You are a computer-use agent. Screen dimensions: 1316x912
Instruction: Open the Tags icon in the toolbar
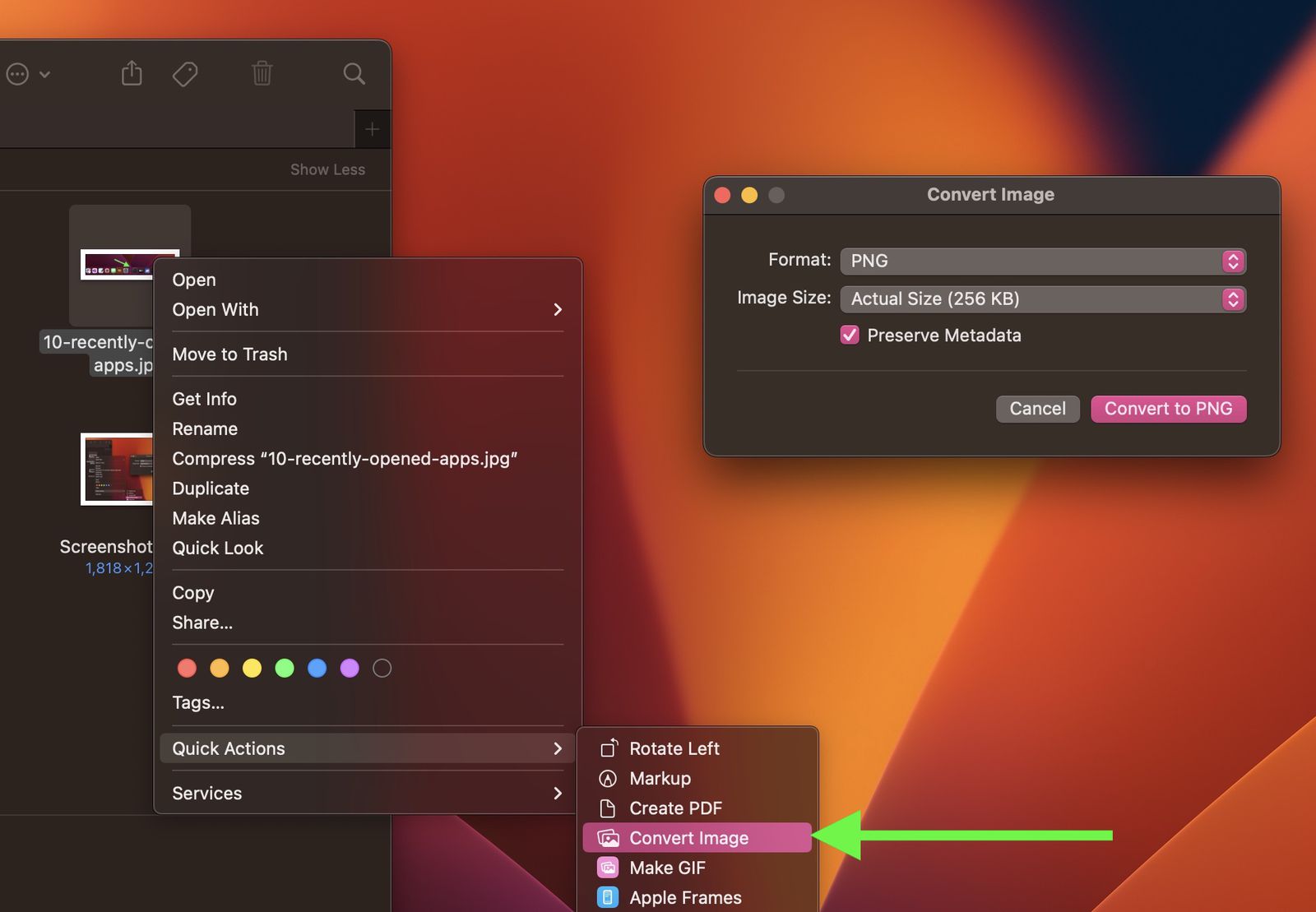tap(185, 72)
